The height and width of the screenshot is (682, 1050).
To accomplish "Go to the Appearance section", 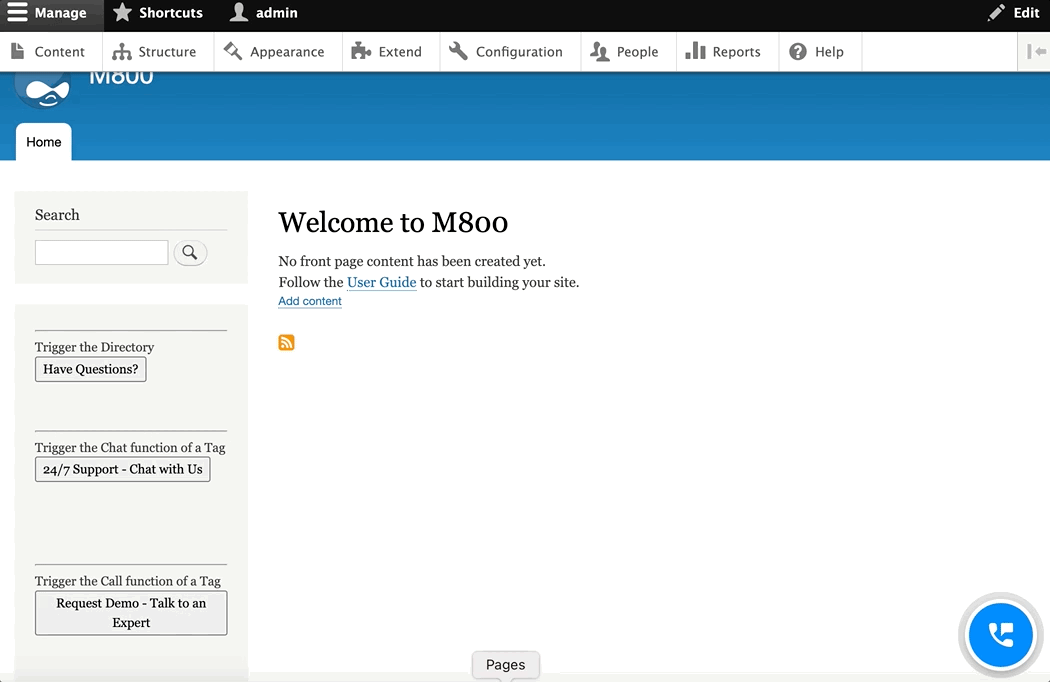I will (274, 52).
